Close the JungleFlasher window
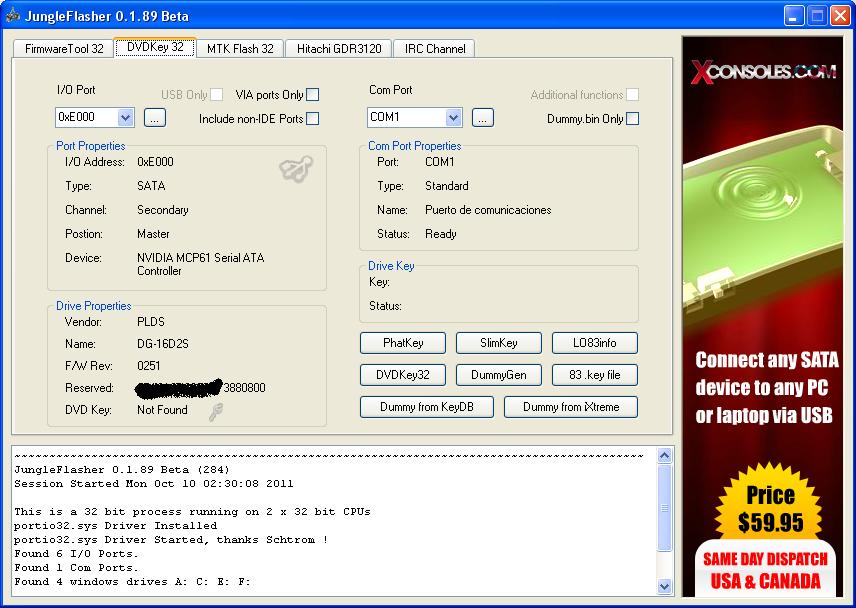 point(840,16)
